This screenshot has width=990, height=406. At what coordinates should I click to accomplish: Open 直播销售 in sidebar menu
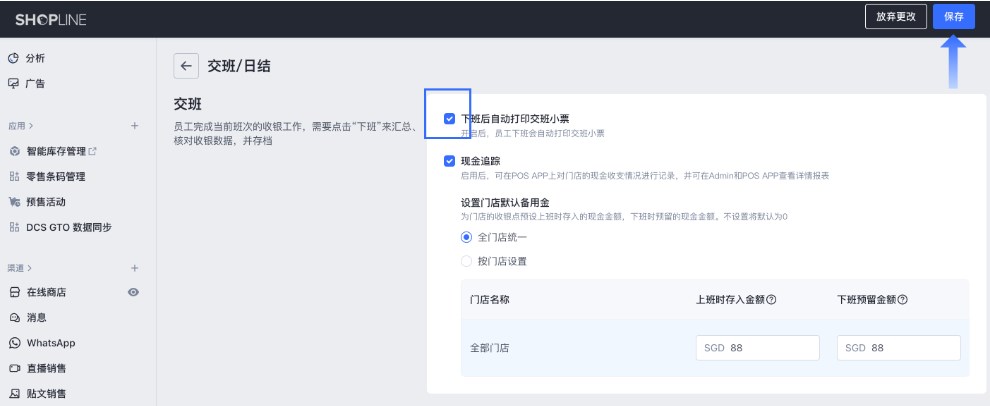50,368
